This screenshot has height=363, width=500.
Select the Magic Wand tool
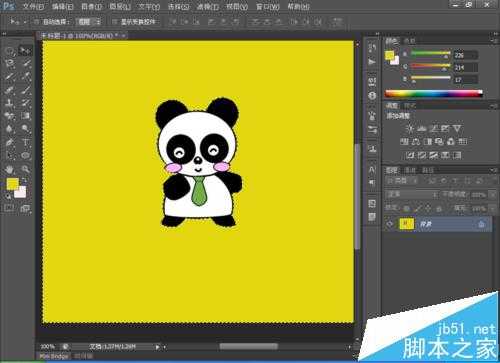pyautogui.click(x=25, y=63)
